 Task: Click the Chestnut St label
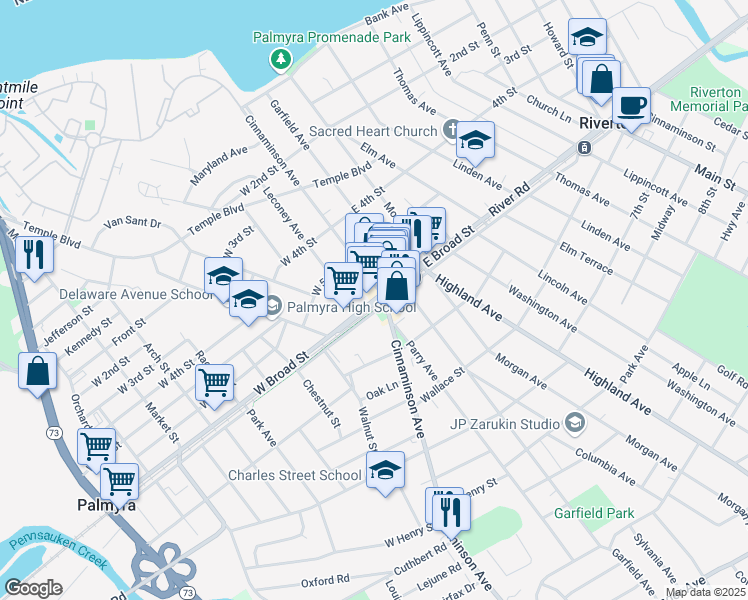click(322, 403)
